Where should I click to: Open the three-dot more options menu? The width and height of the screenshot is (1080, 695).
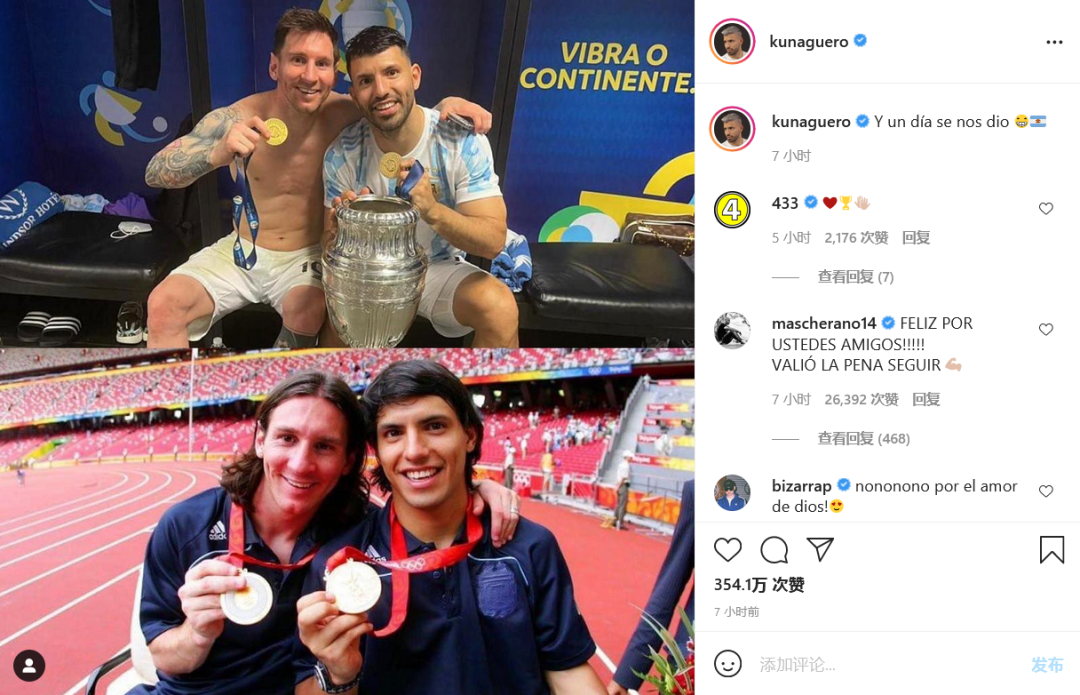pos(1054,42)
